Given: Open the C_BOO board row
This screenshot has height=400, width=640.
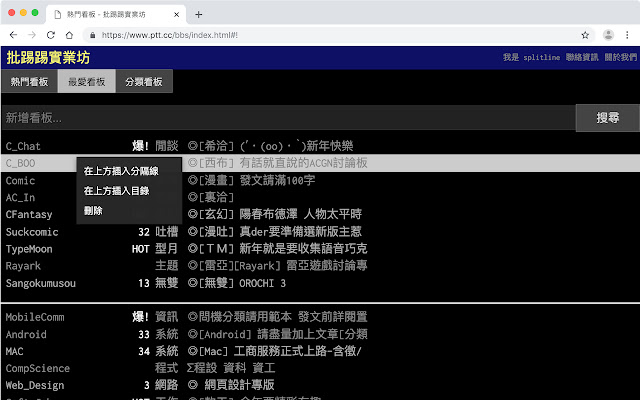Looking at the screenshot, I should 320,163.
